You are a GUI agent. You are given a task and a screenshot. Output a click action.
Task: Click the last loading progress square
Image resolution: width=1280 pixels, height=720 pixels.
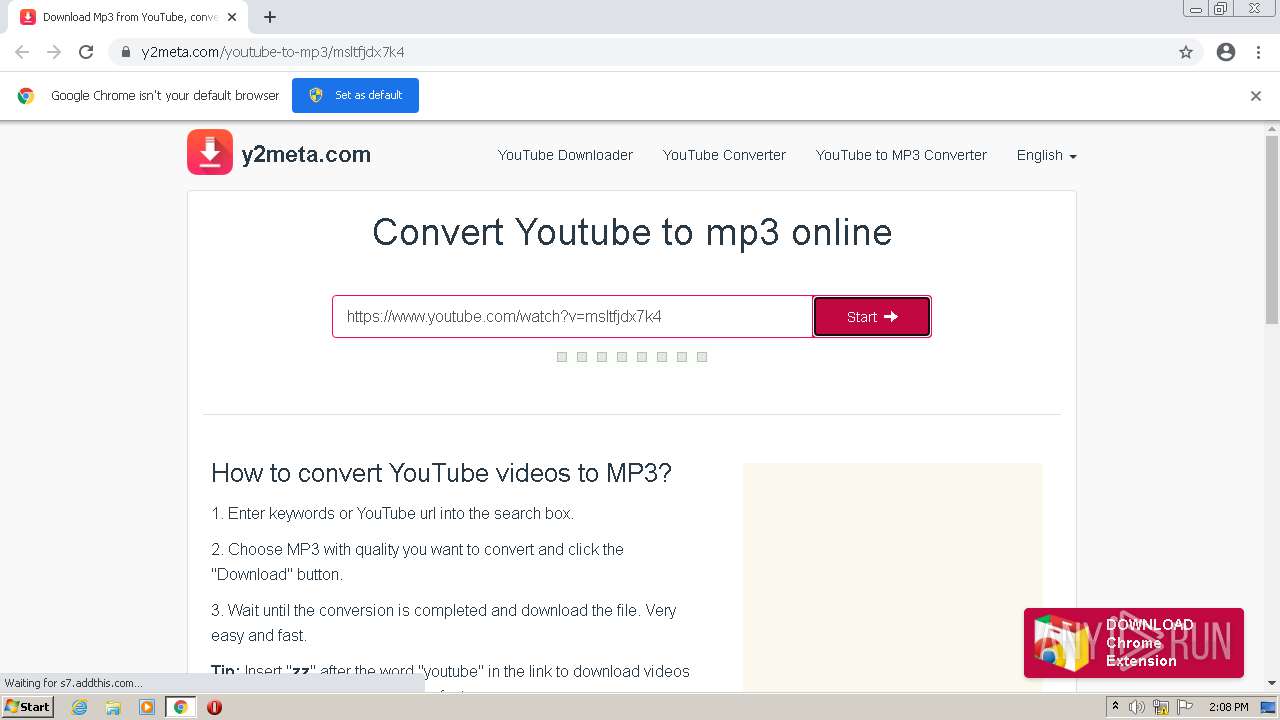coord(702,357)
